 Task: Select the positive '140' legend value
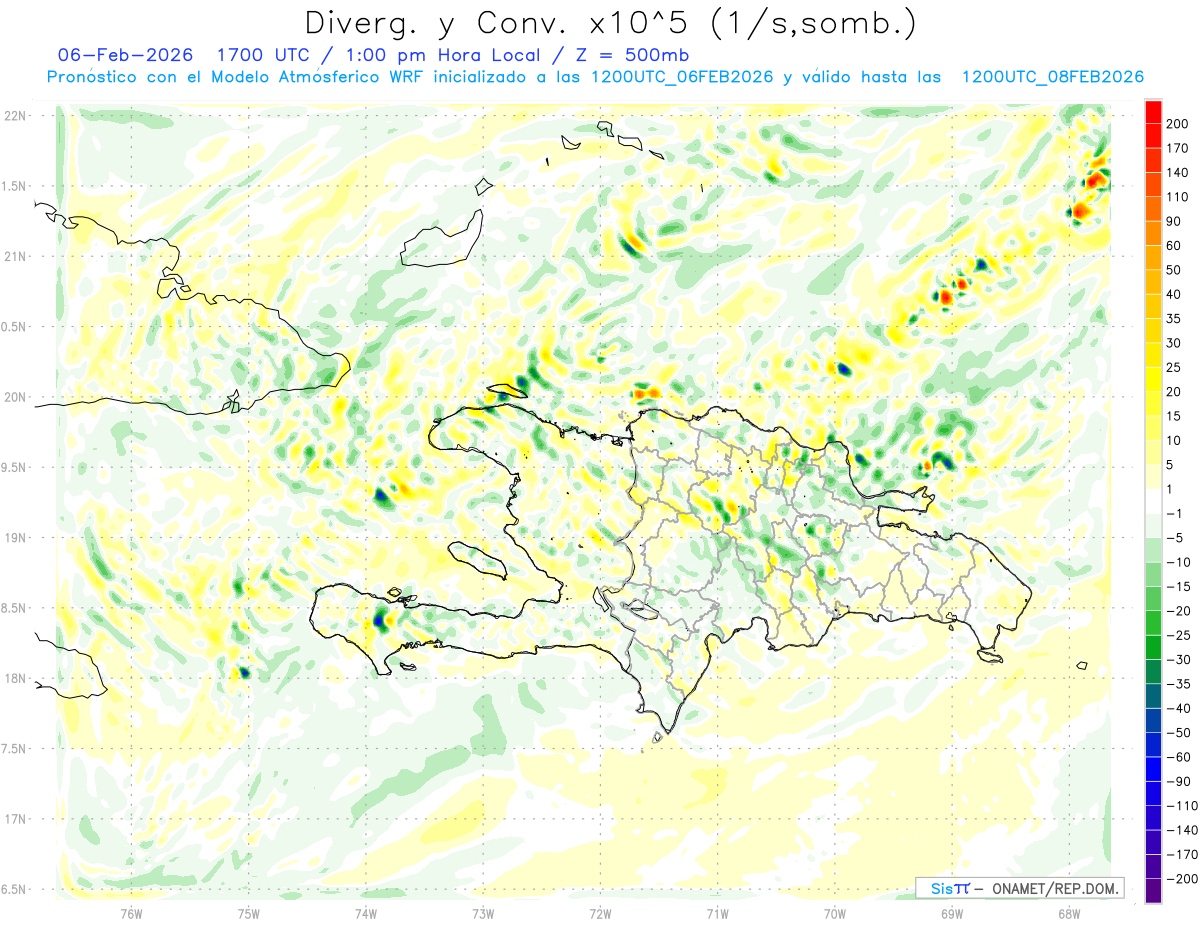click(x=1177, y=172)
